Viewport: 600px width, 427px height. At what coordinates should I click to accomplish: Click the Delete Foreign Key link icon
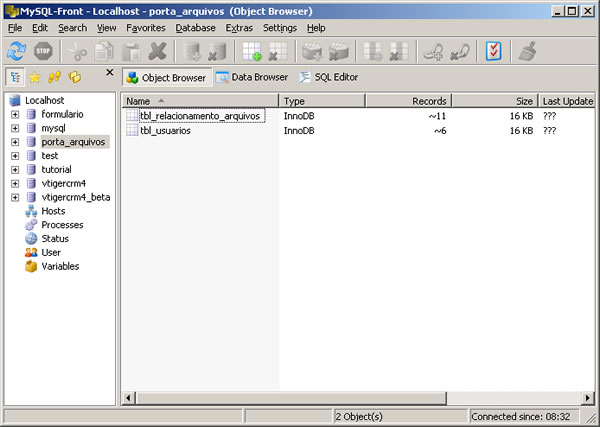tap(460, 51)
